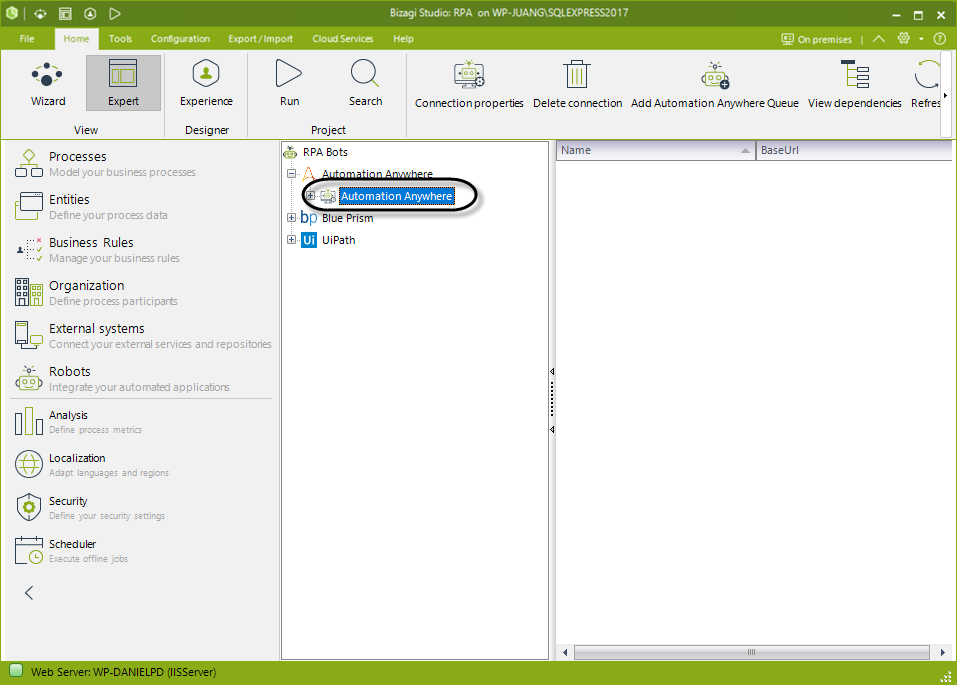Click Delete connection trash icon
The height and width of the screenshot is (685, 957).
[x=577, y=85]
